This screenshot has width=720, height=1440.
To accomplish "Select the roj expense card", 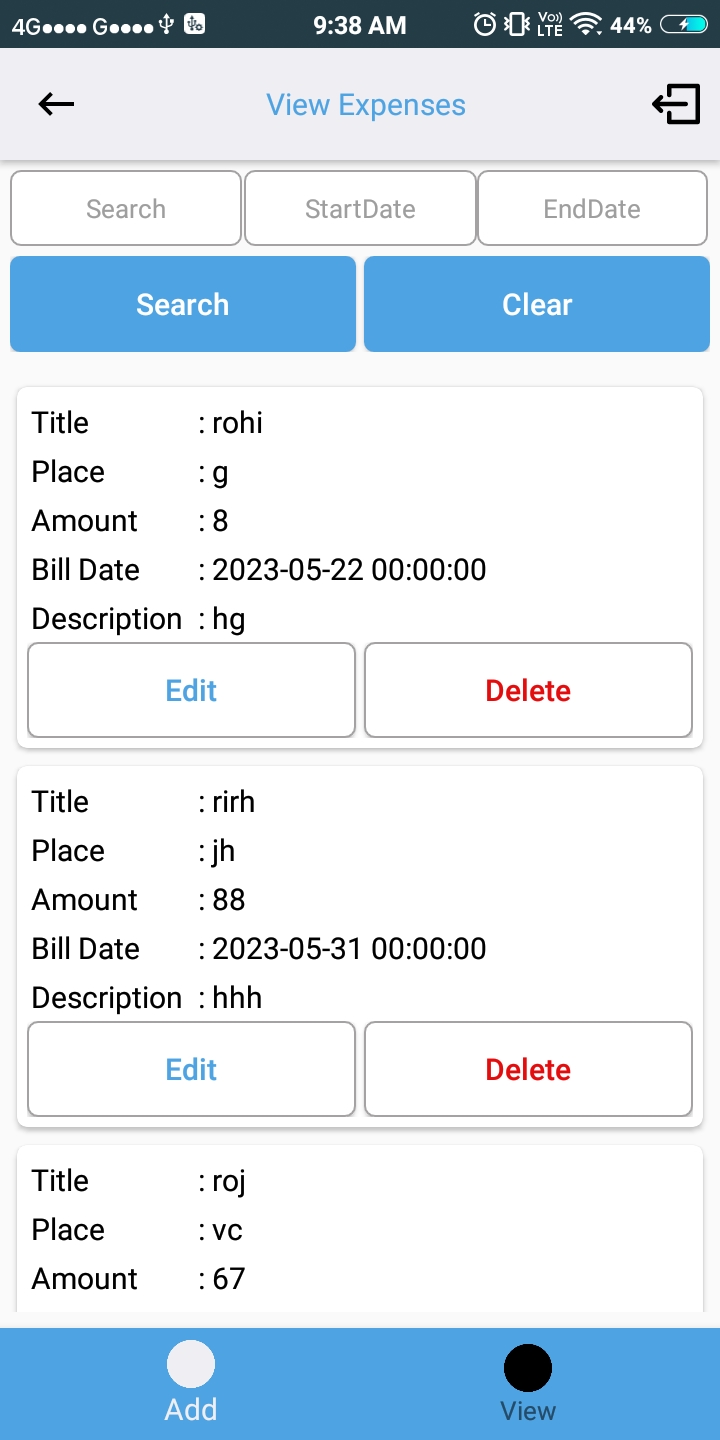I will pyautogui.click(x=360, y=1230).
